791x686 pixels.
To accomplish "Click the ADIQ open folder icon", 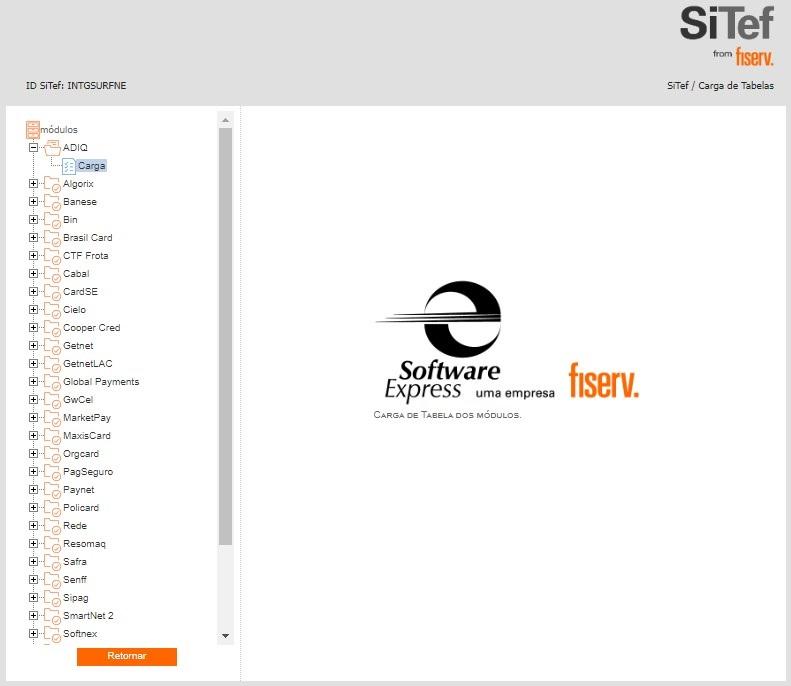I will pos(52,148).
